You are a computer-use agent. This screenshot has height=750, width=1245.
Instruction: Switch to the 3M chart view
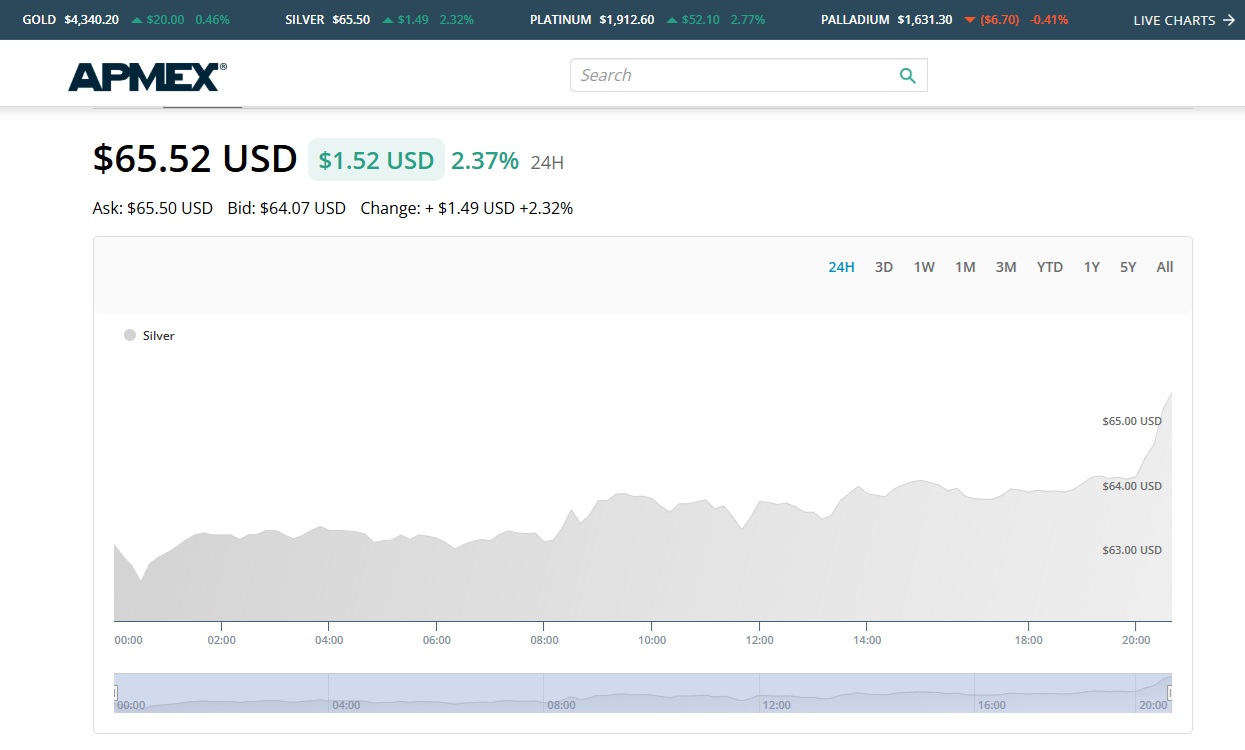(1006, 267)
